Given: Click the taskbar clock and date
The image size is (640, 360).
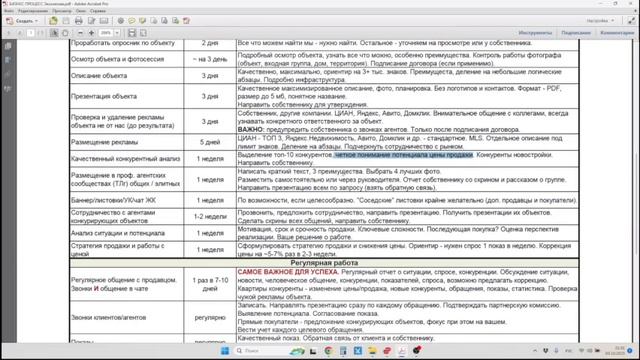Looking at the screenshot, I should [x=616, y=351].
